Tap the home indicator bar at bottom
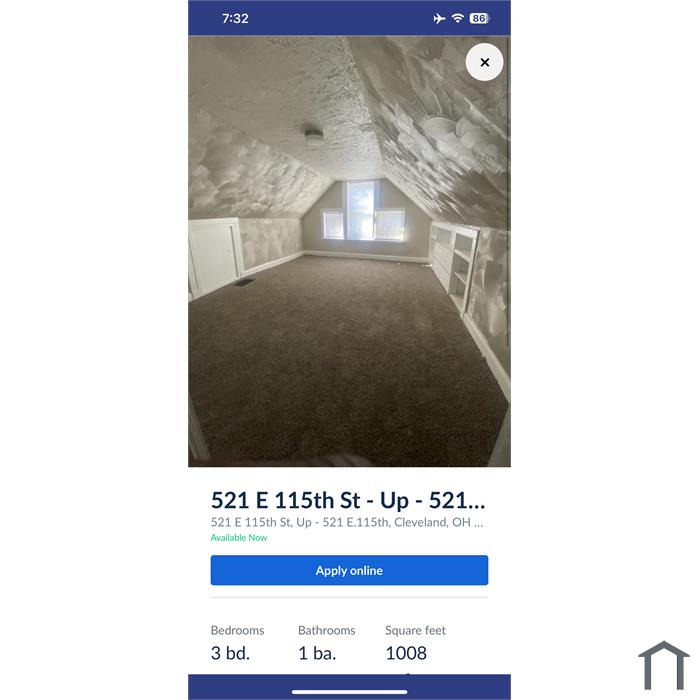Viewport: 700px width, 700px height. 350,692
